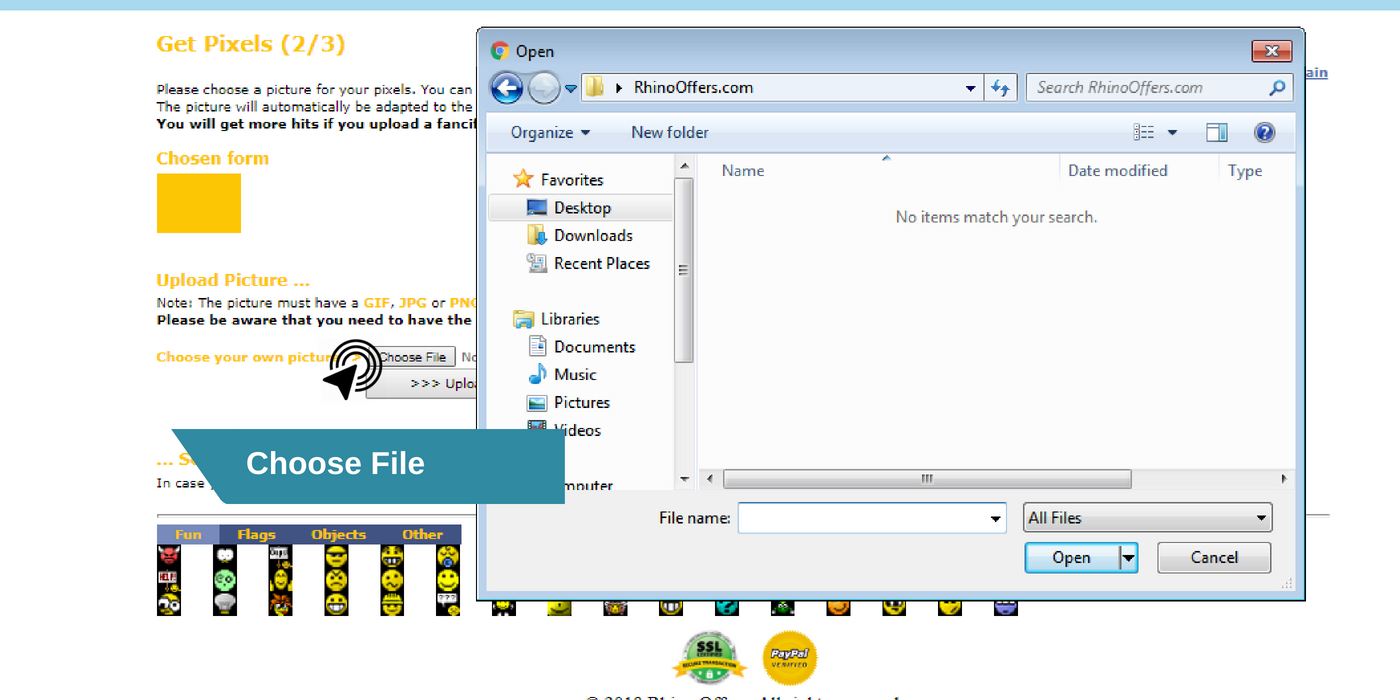Click horizontal scrollbar left arrow
The height and width of the screenshot is (700, 1400).
coord(710,479)
